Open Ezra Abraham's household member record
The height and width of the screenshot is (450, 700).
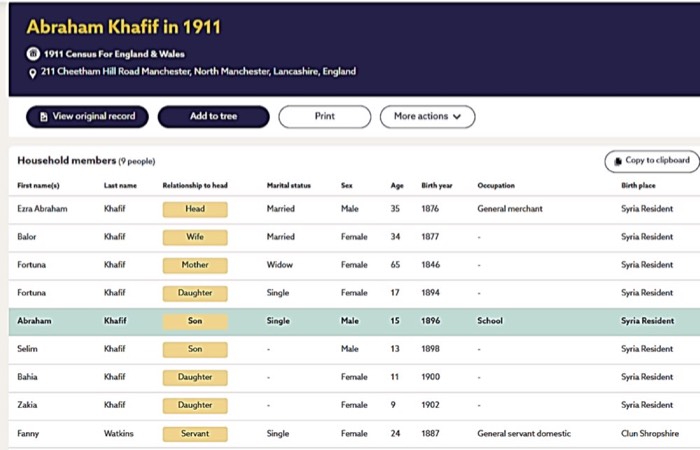click(354, 209)
